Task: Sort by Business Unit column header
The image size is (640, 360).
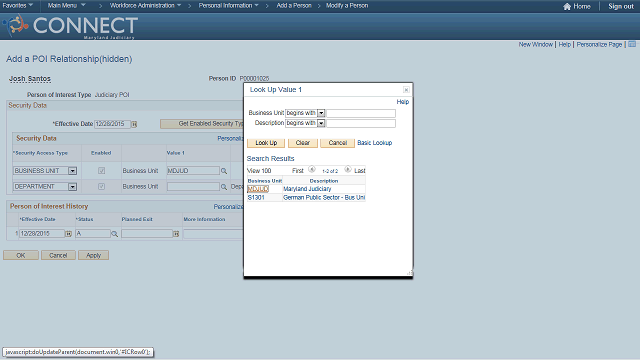Action: click(x=264, y=181)
